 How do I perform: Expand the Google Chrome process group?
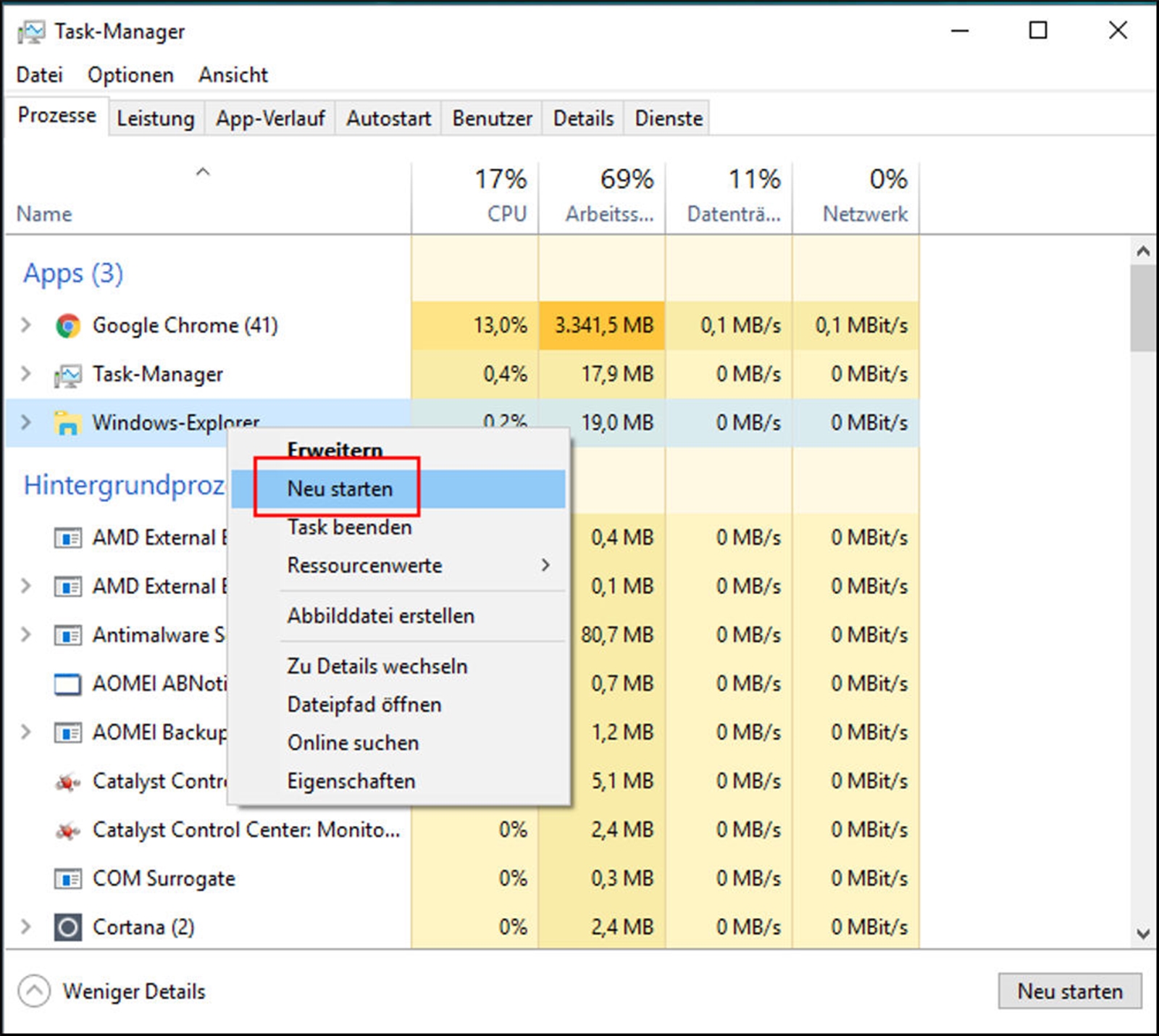(26, 325)
